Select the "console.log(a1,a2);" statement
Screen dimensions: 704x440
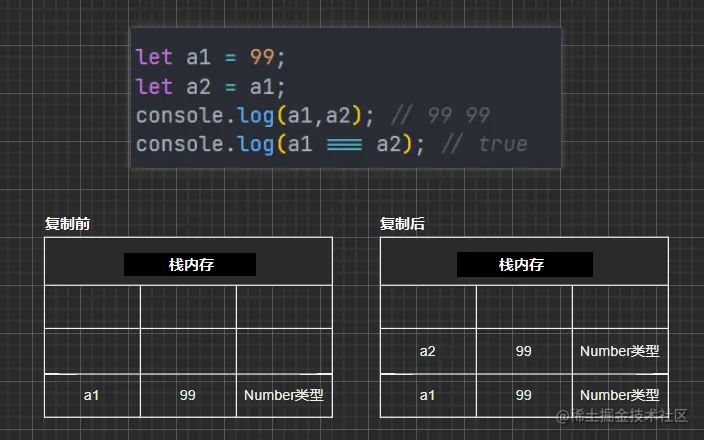click(255, 116)
